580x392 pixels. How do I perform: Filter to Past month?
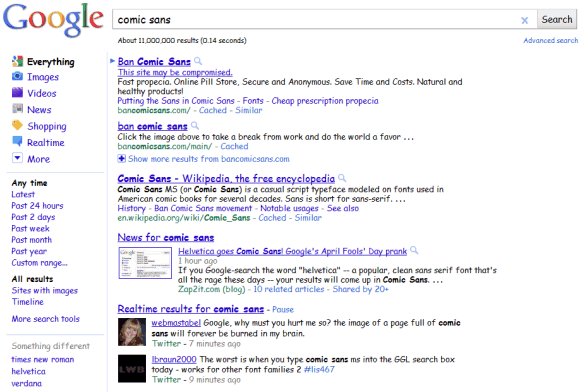pyautogui.click(x=31, y=240)
